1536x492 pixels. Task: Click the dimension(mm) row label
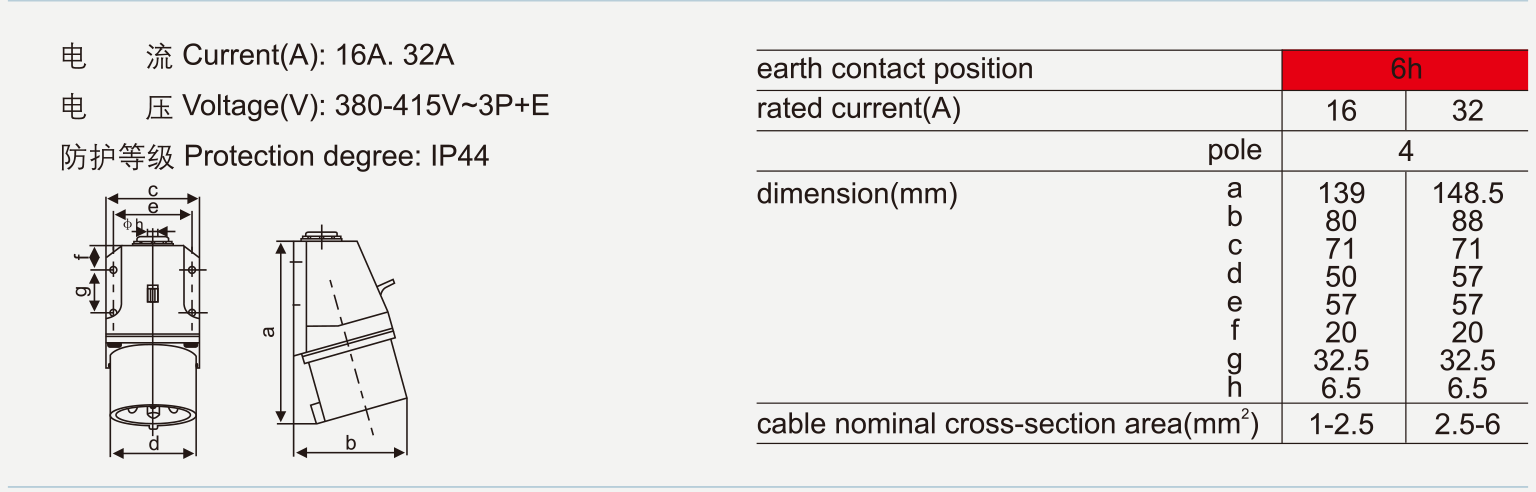pyautogui.click(x=857, y=193)
